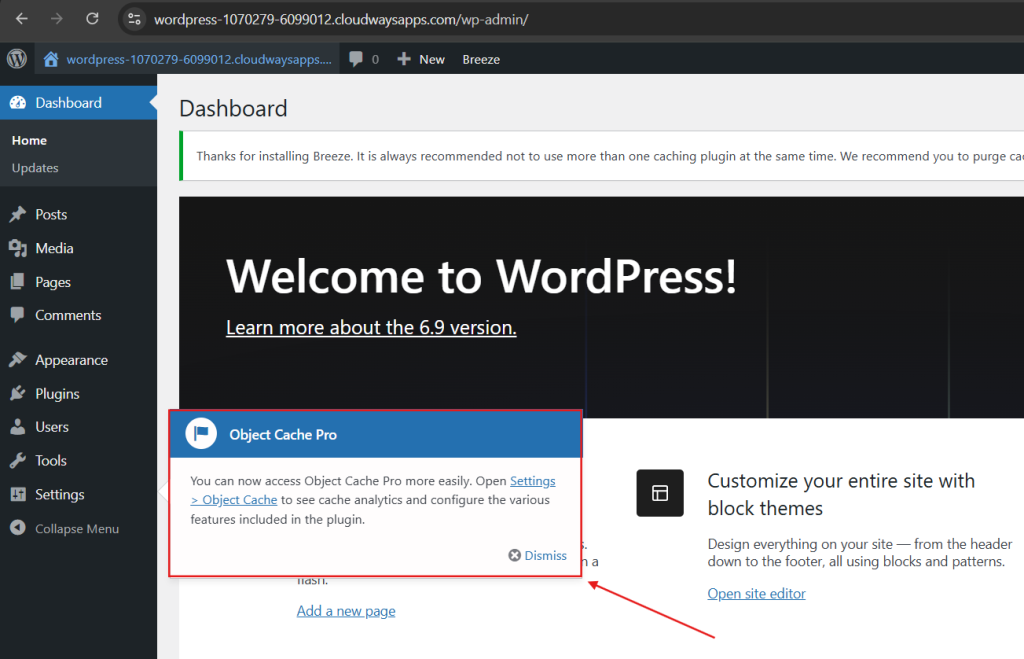Click the Posts pushpin icon

(18, 214)
